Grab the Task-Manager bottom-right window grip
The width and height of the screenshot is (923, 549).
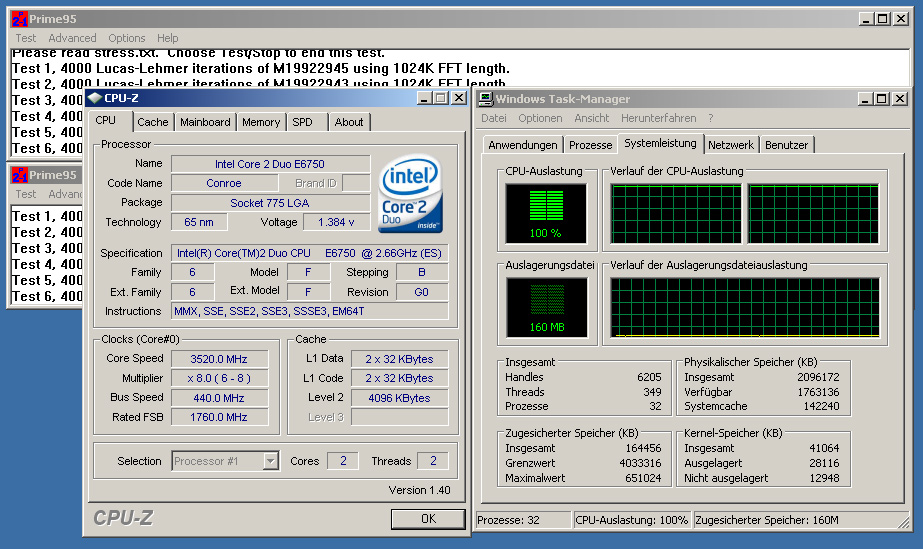pos(903,521)
